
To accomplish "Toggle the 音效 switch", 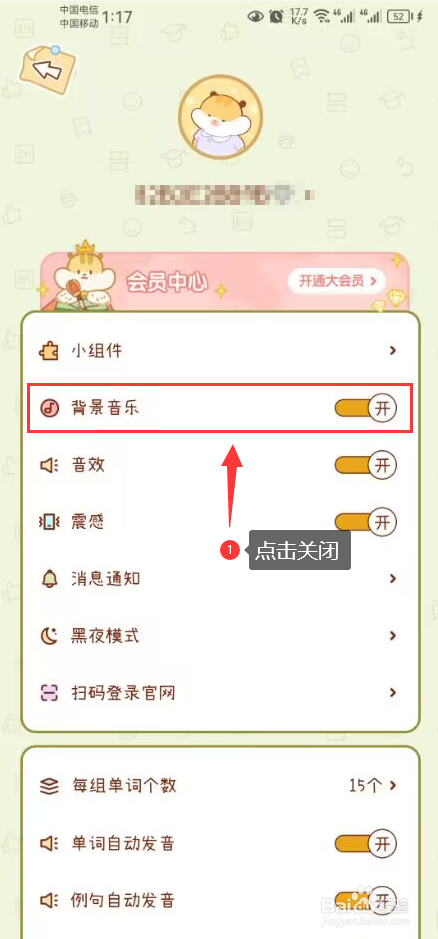I will [366, 465].
